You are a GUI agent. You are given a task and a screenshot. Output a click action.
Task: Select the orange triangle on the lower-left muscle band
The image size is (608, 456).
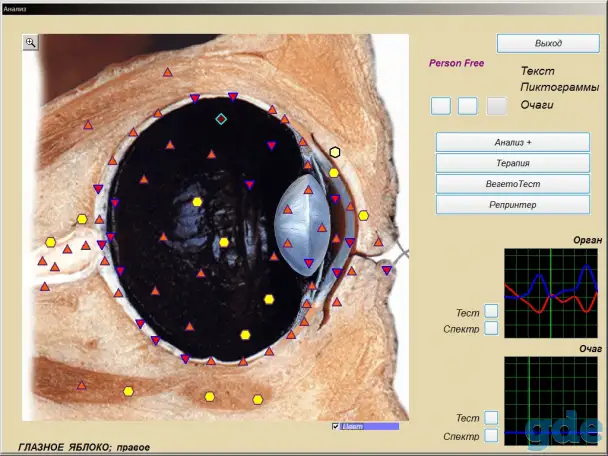coord(81,385)
